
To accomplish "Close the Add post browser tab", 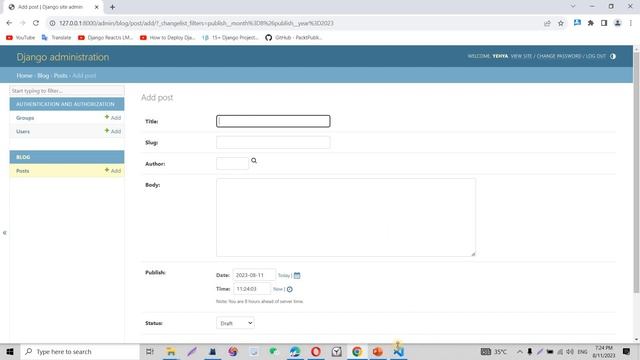I will (97, 7).
